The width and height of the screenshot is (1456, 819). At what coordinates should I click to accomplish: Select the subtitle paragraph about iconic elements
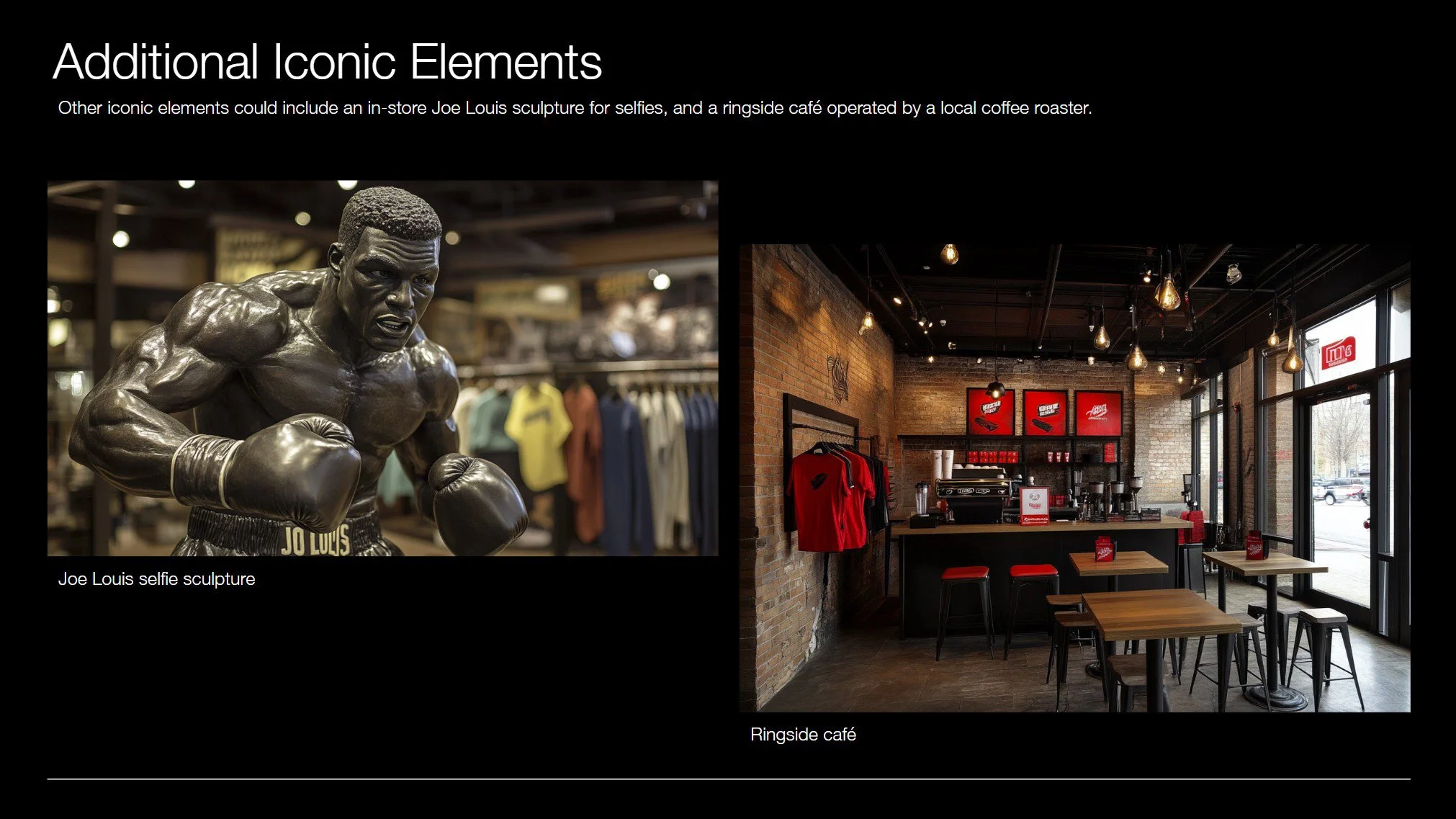click(575, 108)
